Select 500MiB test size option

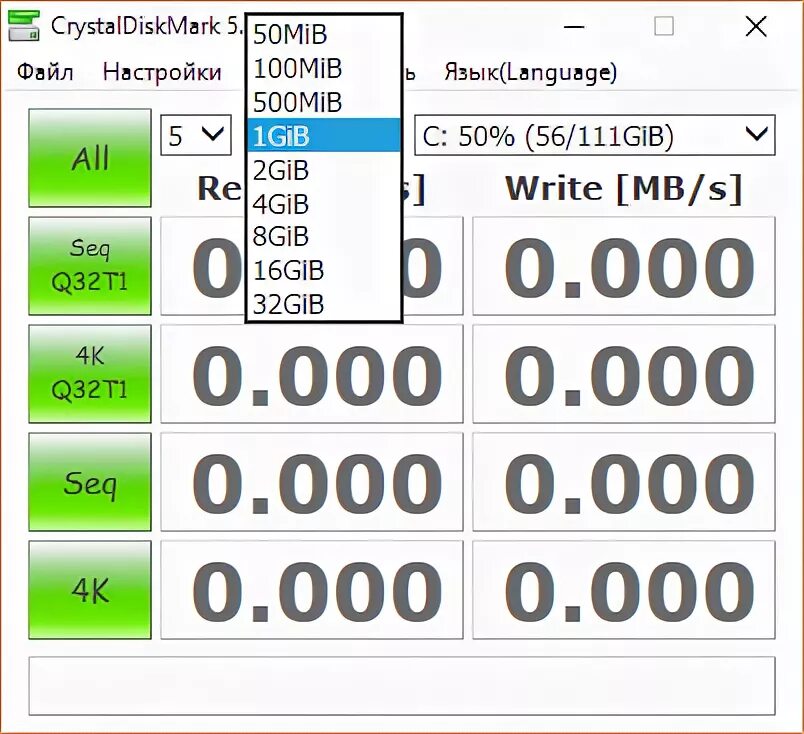[x=324, y=102]
